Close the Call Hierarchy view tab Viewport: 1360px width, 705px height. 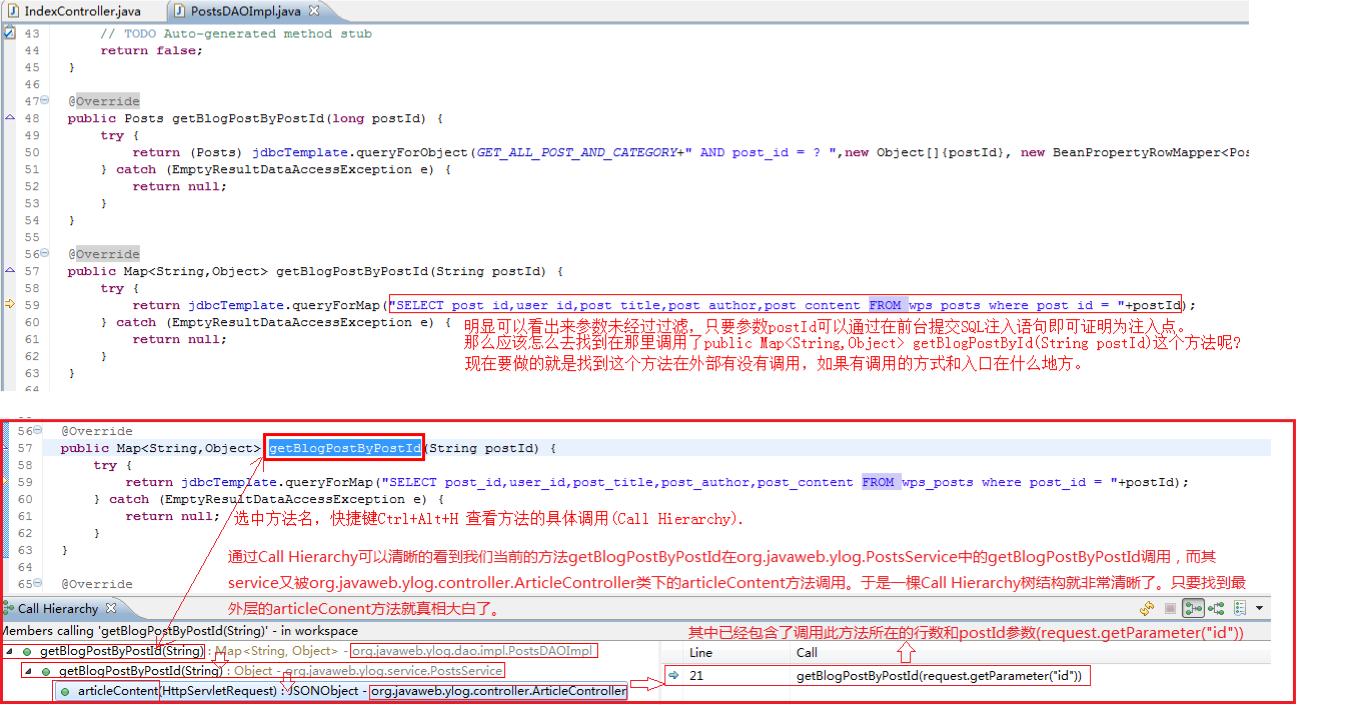111,608
